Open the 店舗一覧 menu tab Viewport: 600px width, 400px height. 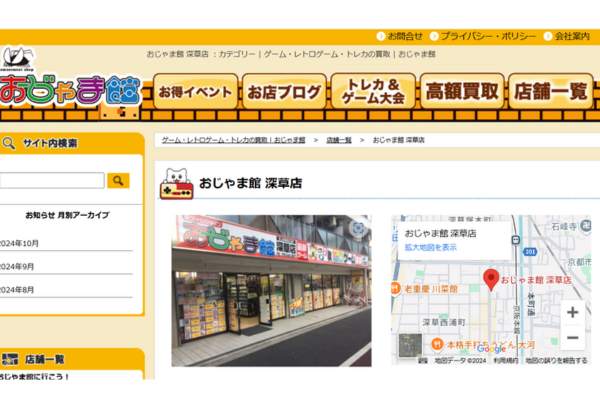tap(551, 92)
